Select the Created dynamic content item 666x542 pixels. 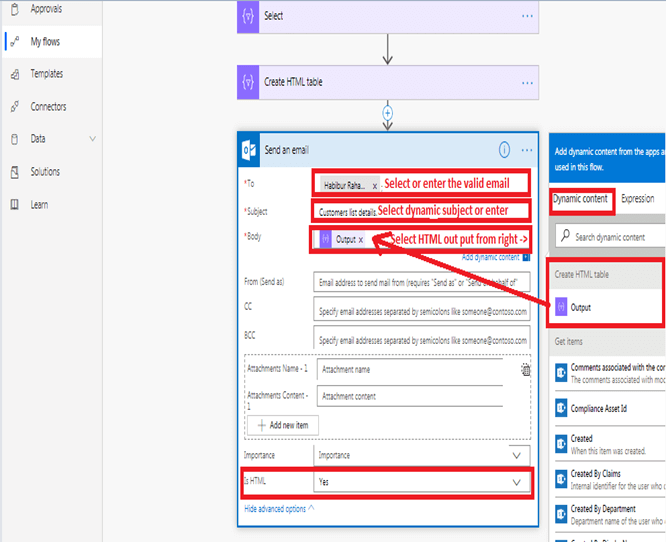(610, 444)
